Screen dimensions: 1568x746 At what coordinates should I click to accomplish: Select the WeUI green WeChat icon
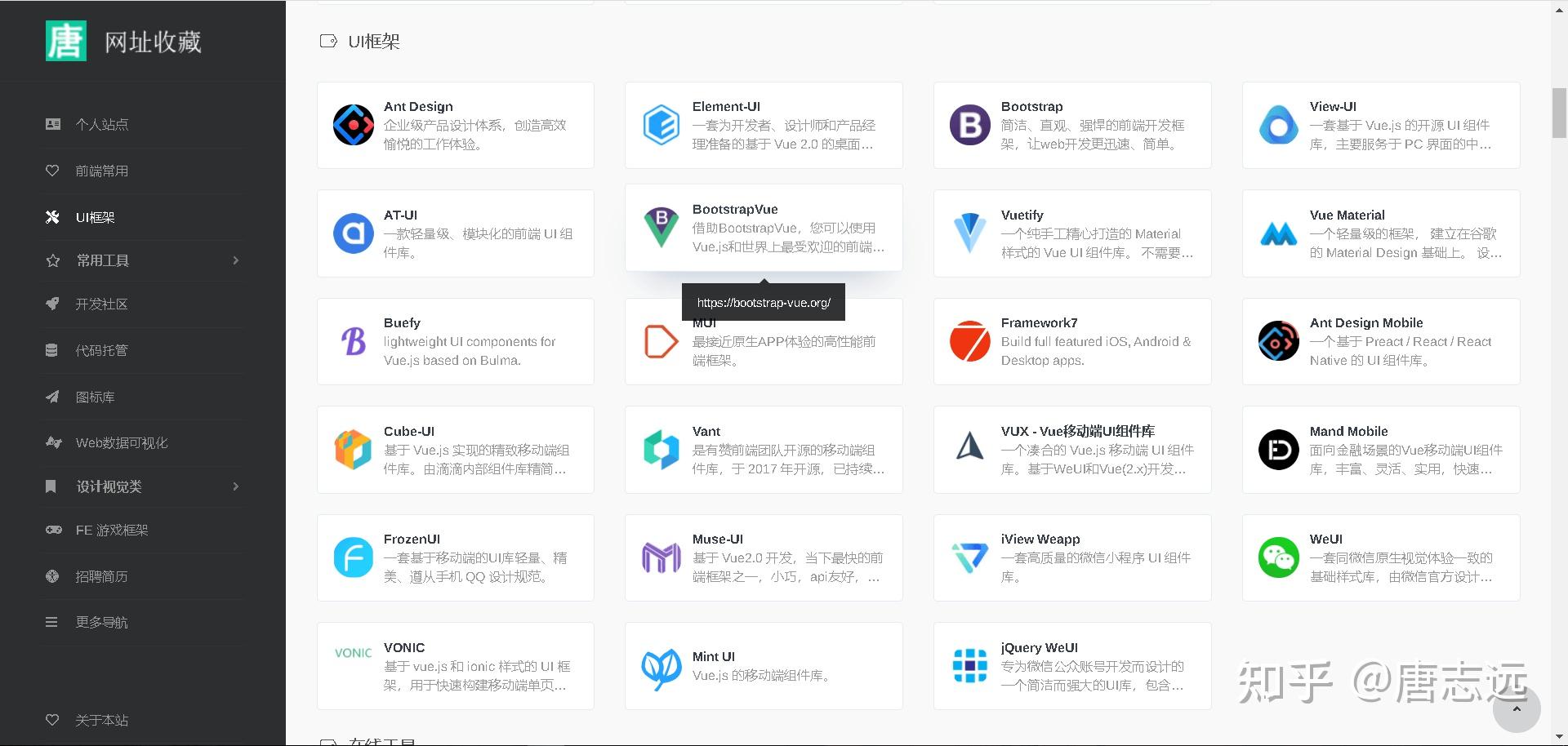click(1278, 557)
